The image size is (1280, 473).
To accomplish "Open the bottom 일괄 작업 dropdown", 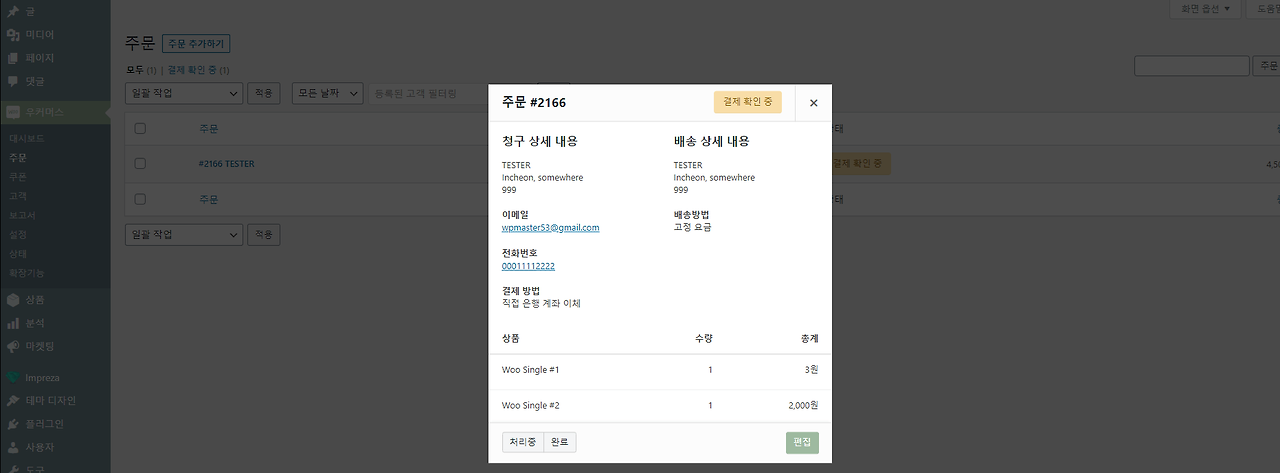I will (x=184, y=234).
